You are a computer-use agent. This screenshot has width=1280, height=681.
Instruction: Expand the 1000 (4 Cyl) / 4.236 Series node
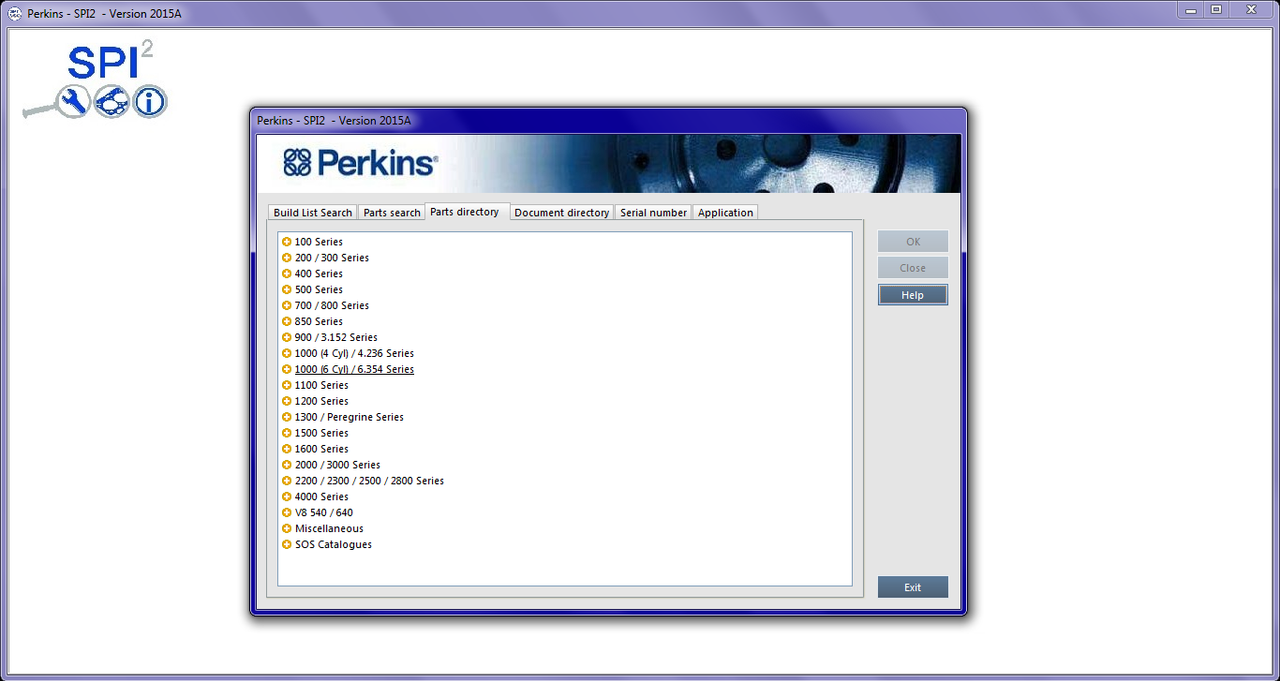(x=287, y=354)
